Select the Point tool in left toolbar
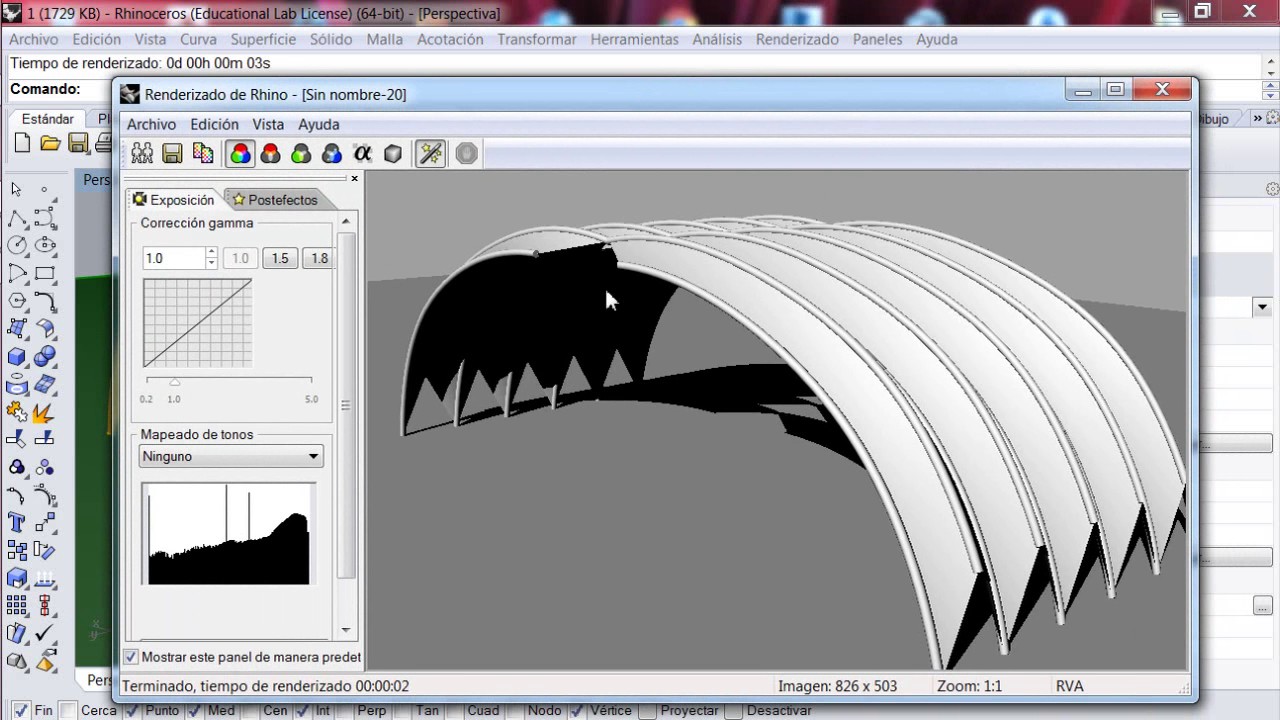The image size is (1280, 720). [44, 190]
